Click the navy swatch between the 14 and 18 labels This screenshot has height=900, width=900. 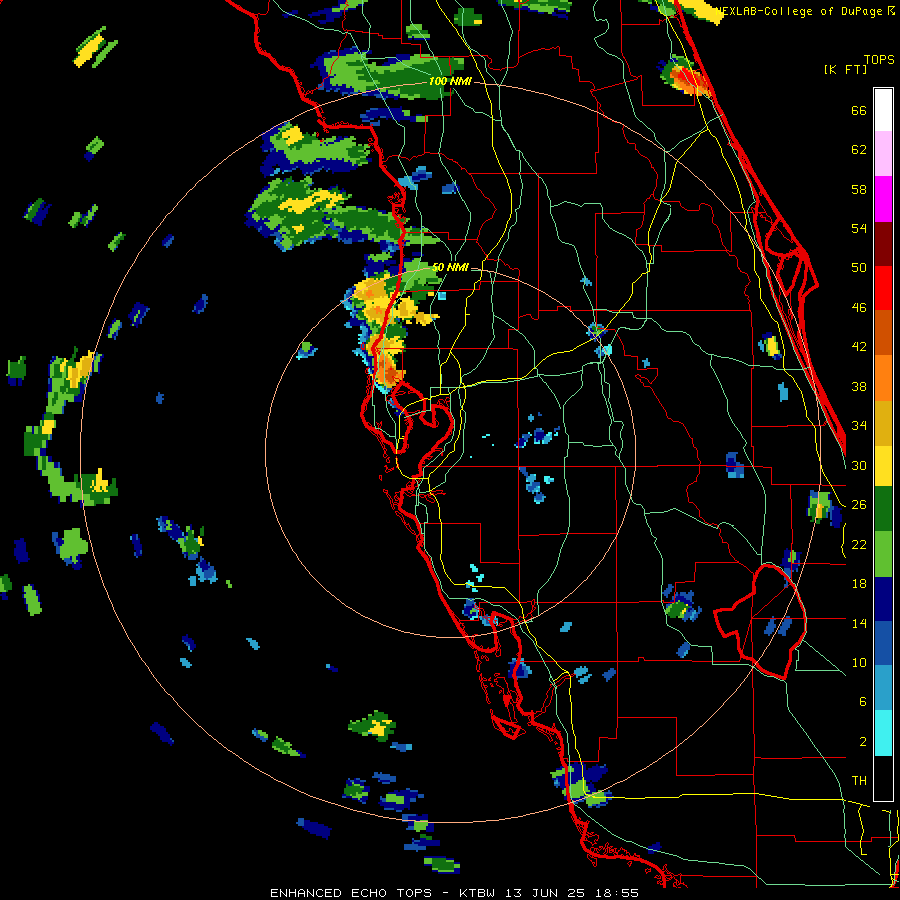(x=883, y=599)
